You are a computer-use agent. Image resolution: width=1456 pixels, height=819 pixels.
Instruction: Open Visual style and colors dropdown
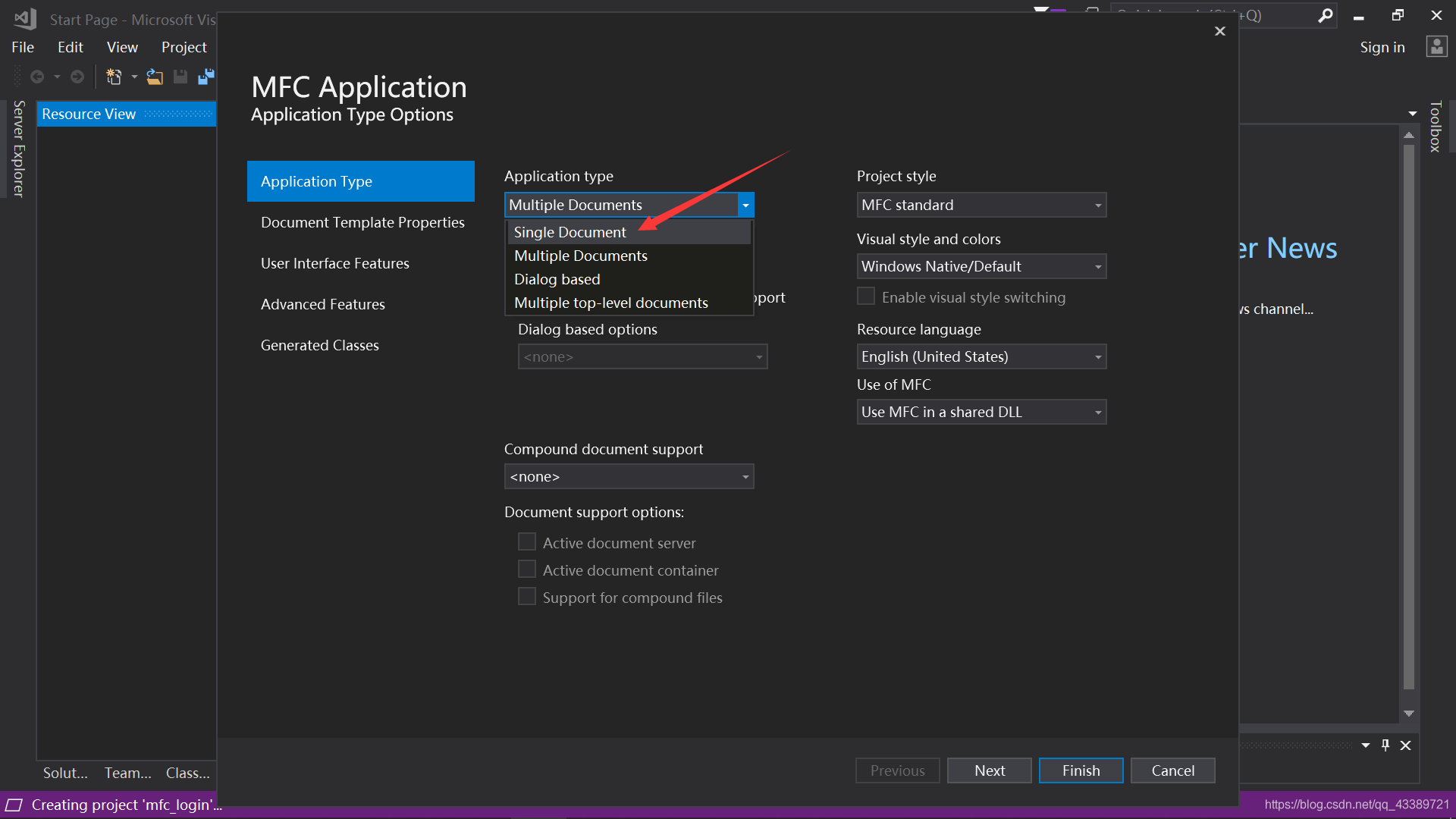[x=1098, y=267]
